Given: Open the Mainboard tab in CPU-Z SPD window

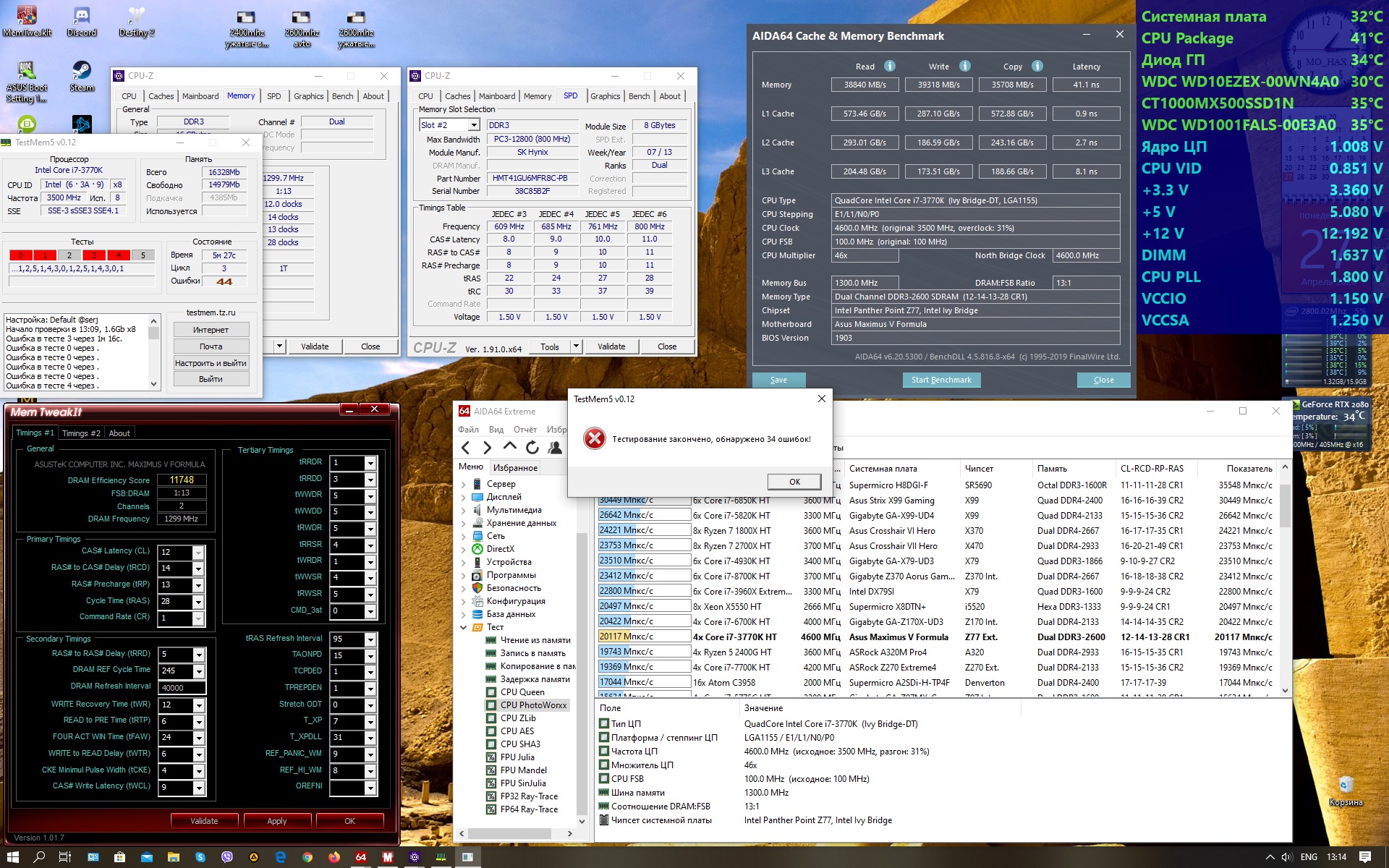Looking at the screenshot, I should pos(497,96).
